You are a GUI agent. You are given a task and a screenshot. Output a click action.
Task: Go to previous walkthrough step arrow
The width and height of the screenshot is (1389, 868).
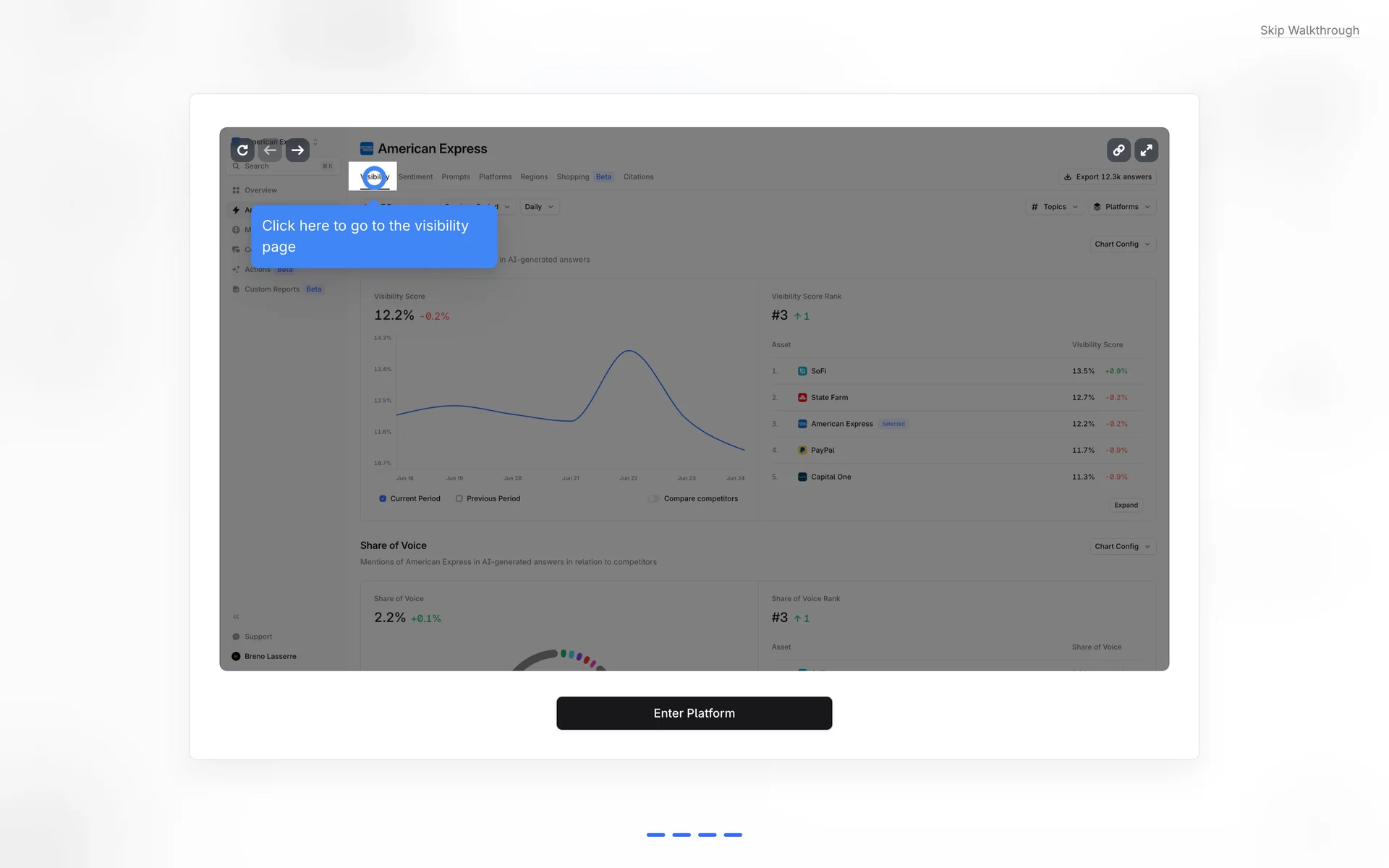pos(270,150)
